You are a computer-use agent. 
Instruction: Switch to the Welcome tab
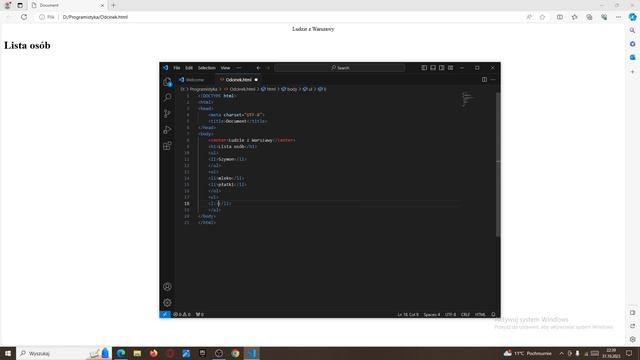click(x=195, y=80)
